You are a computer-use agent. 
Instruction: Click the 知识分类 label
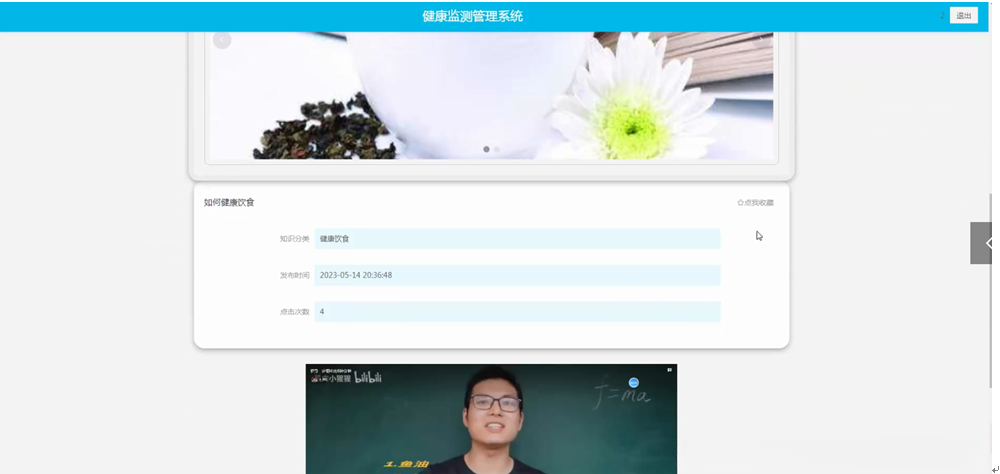(x=294, y=239)
